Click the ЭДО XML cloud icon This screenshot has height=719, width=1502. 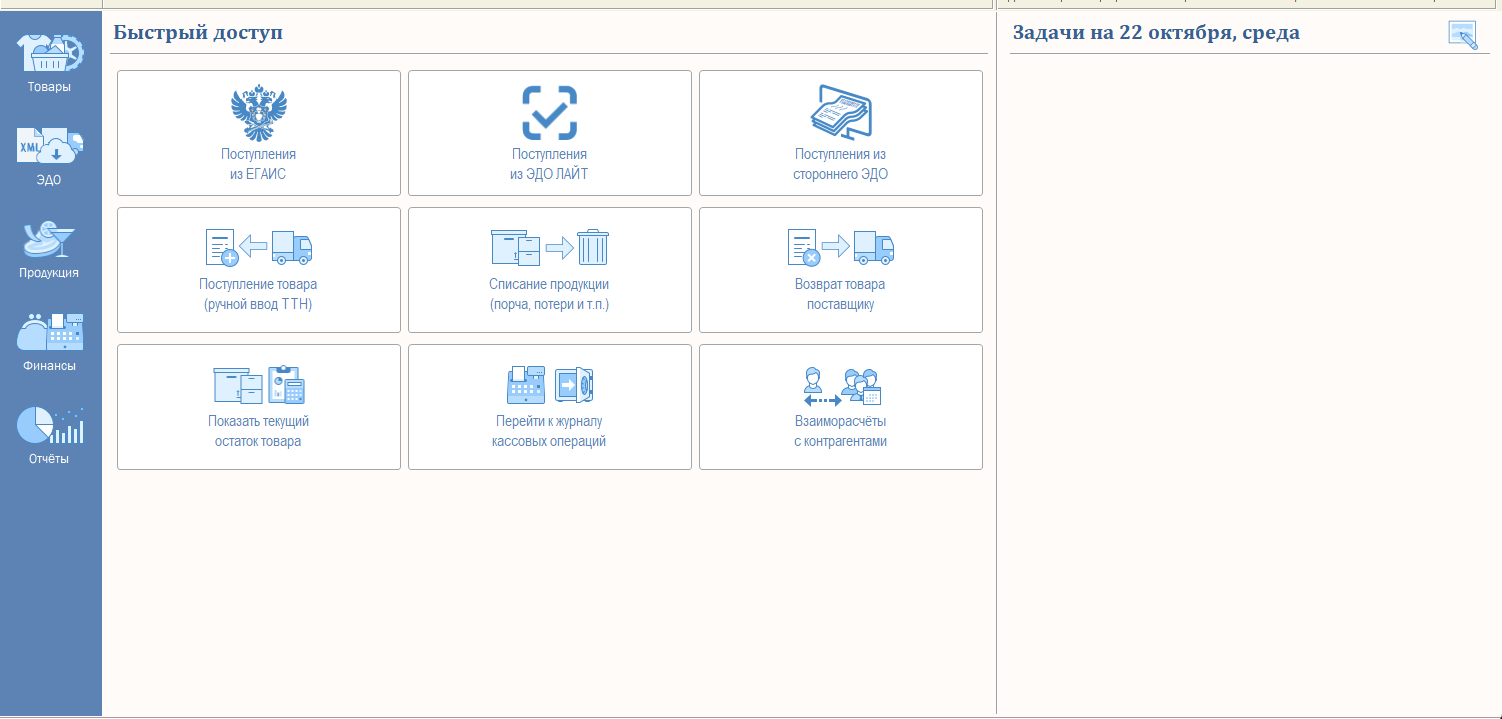pos(49,150)
